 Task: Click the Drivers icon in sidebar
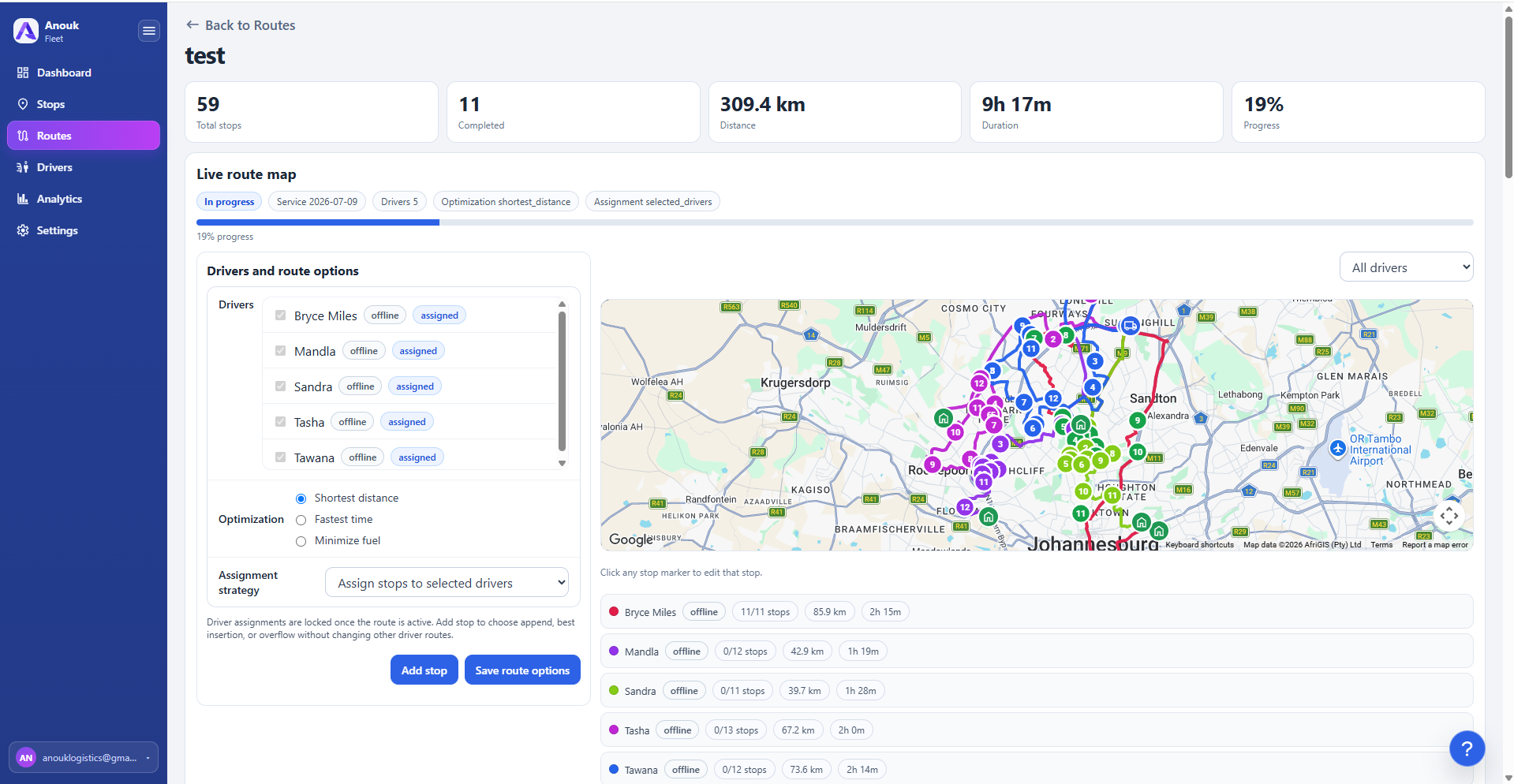[23, 167]
